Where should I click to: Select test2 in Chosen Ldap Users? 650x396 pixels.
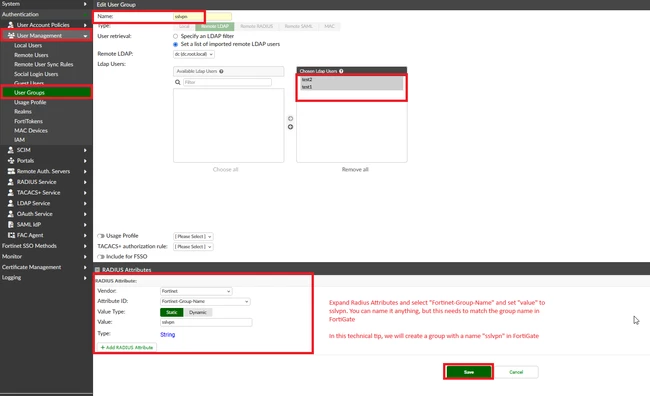point(351,80)
